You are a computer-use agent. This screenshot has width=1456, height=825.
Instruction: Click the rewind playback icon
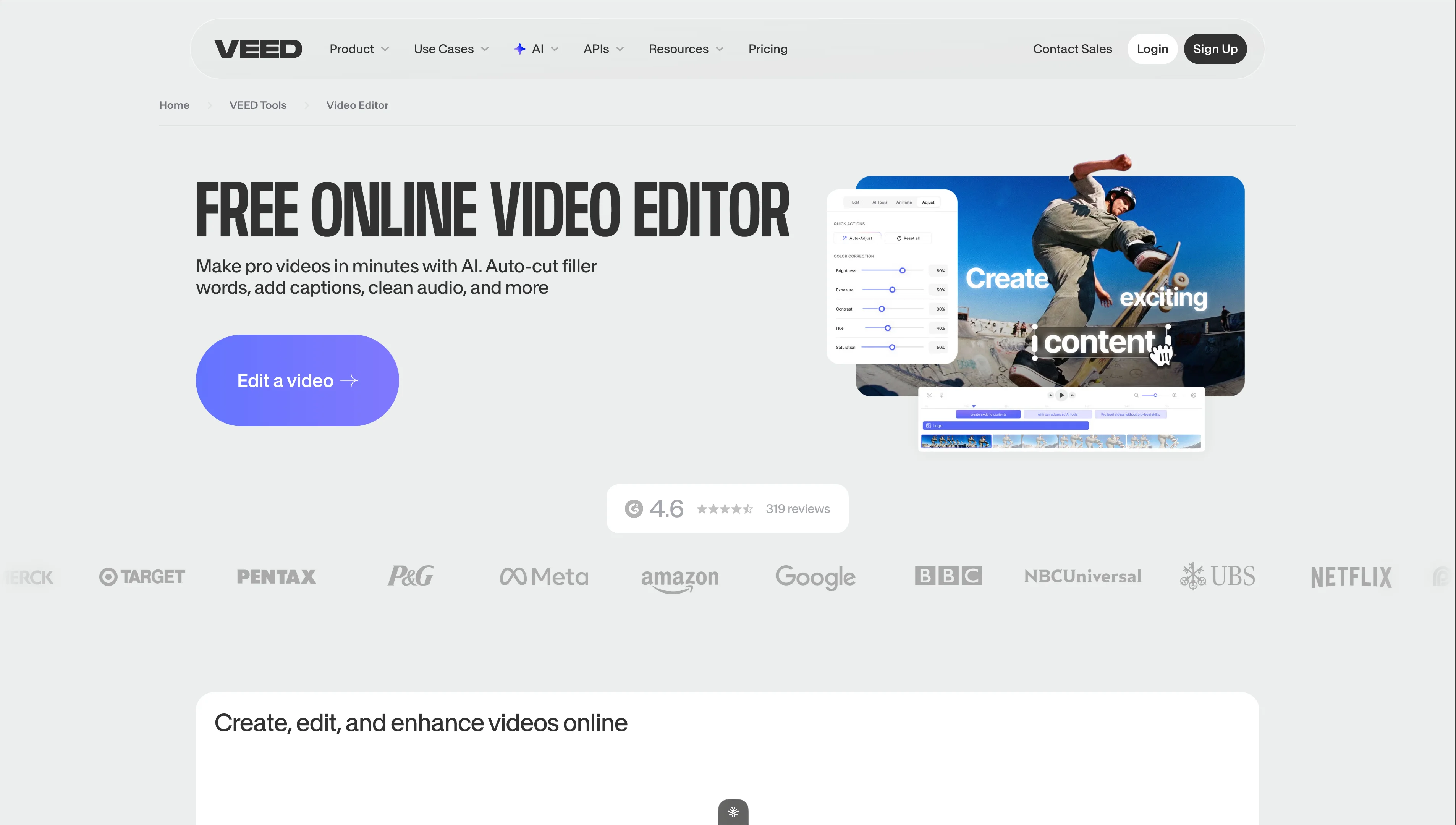coord(1051,395)
